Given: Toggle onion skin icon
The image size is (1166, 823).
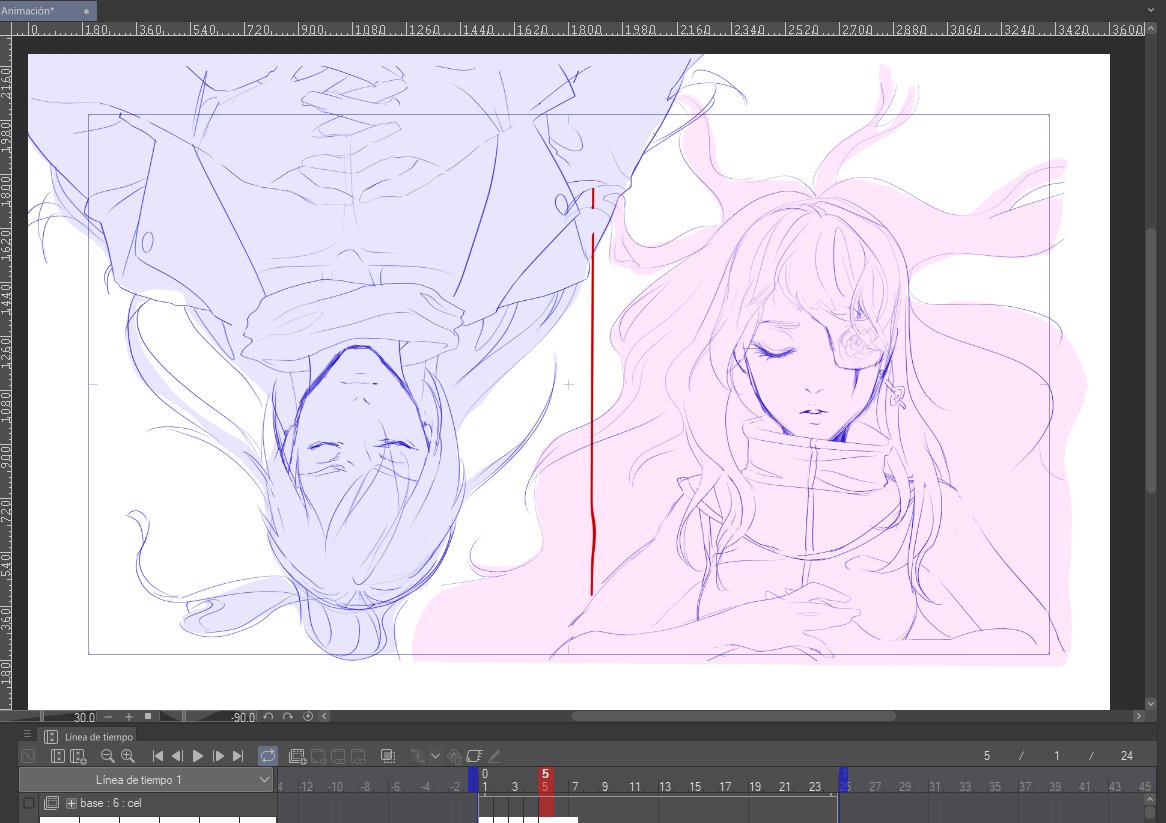Looking at the screenshot, I should click(x=388, y=756).
